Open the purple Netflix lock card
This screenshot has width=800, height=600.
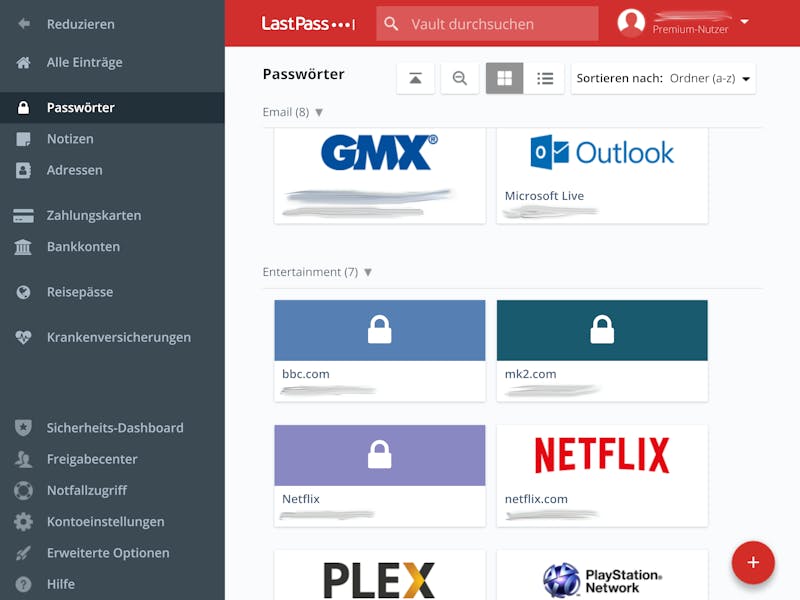[380, 476]
